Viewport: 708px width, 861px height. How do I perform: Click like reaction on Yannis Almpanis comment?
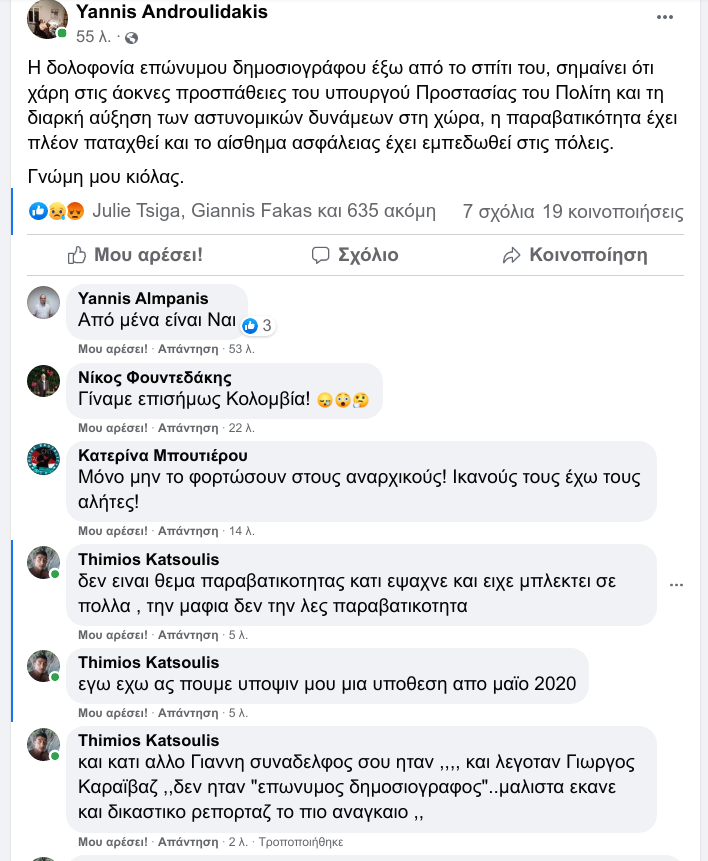point(250,325)
